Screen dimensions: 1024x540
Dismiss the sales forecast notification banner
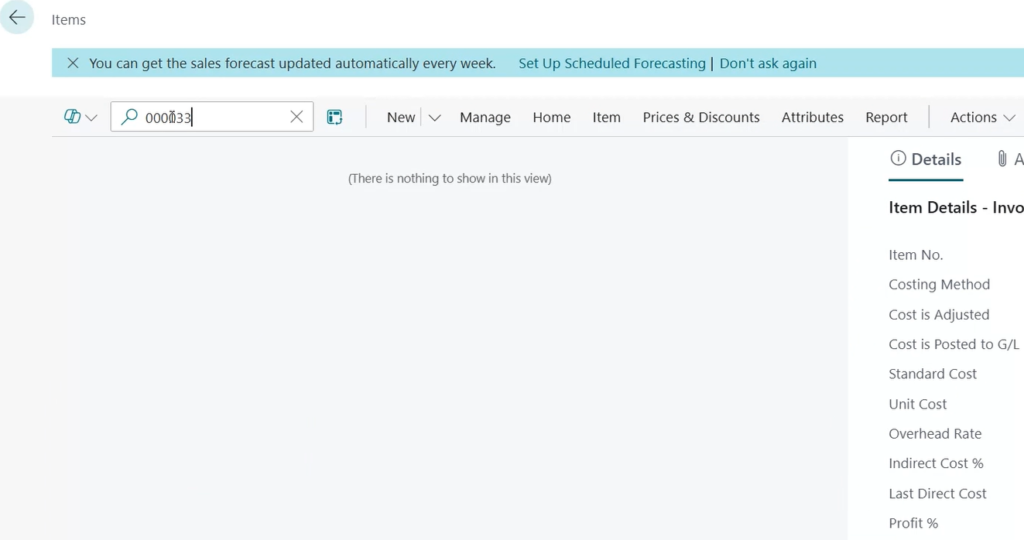(x=72, y=63)
